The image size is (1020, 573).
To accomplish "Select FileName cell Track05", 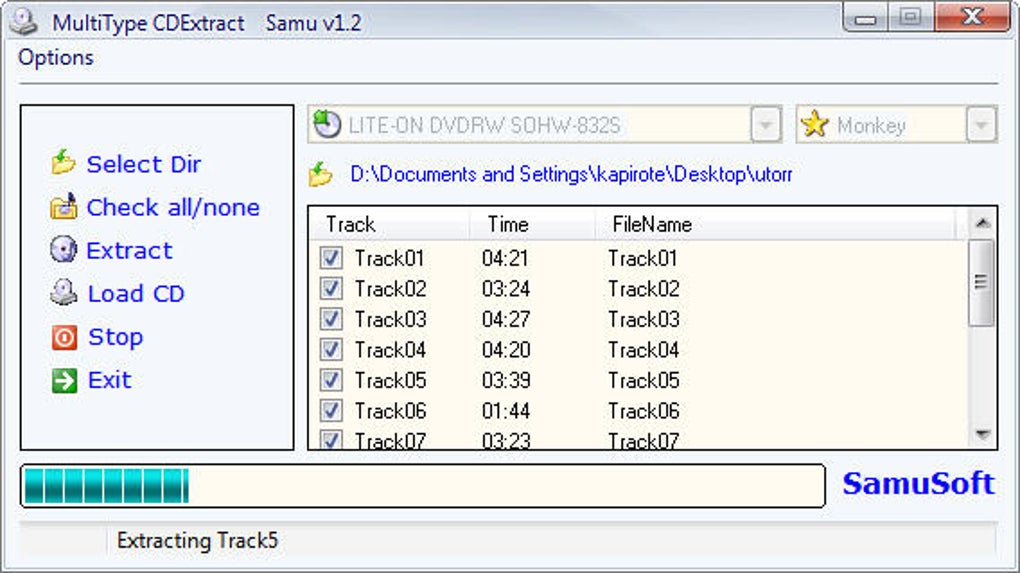I will pyautogui.click(x=643, y=380).
